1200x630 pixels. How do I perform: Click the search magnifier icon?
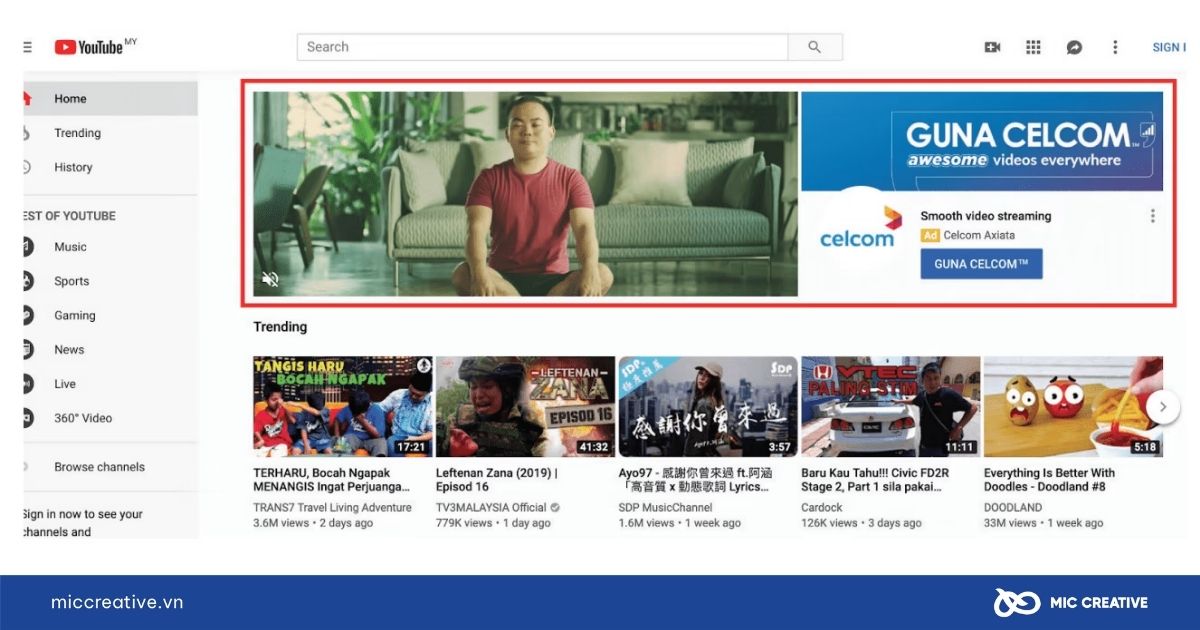(x=815, y=46)
